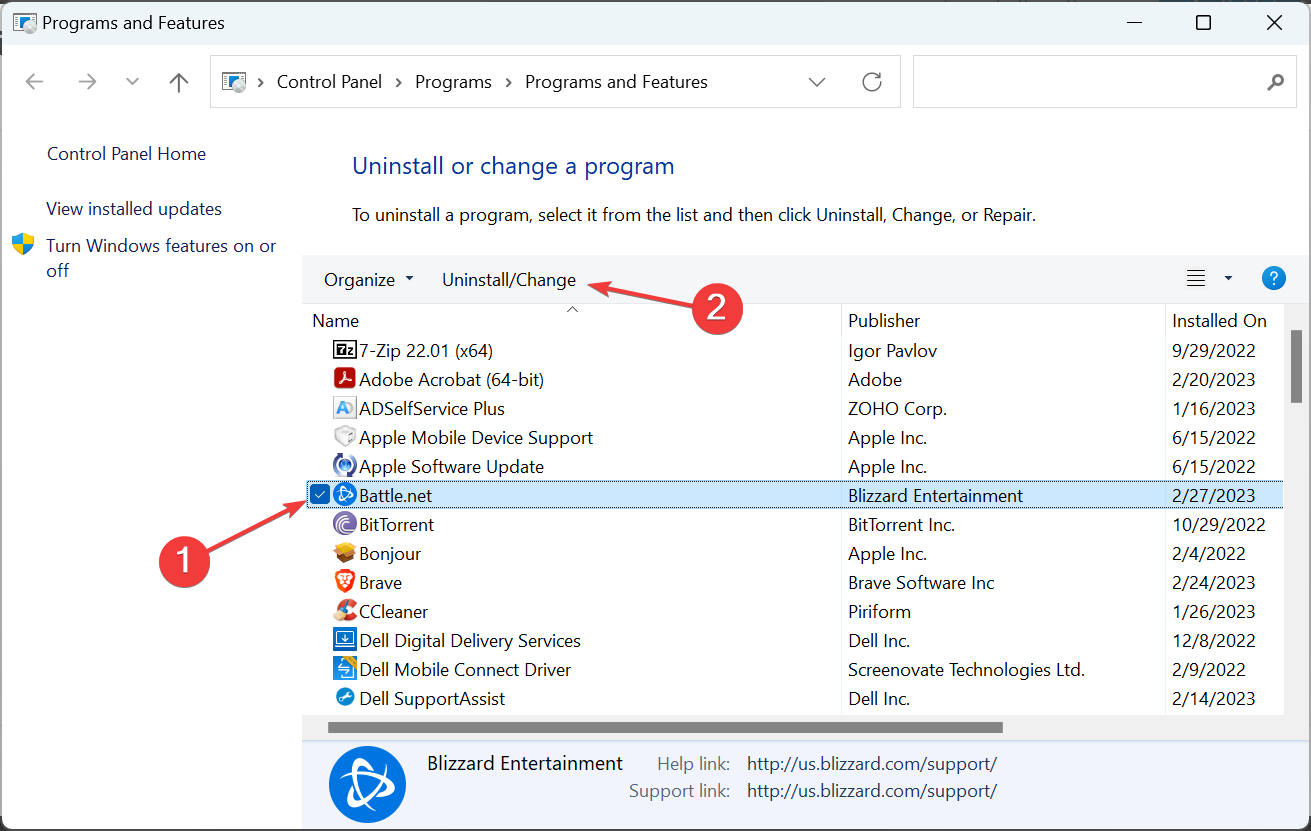Select Control Panel in the address breadcrumb

point(329,82)
